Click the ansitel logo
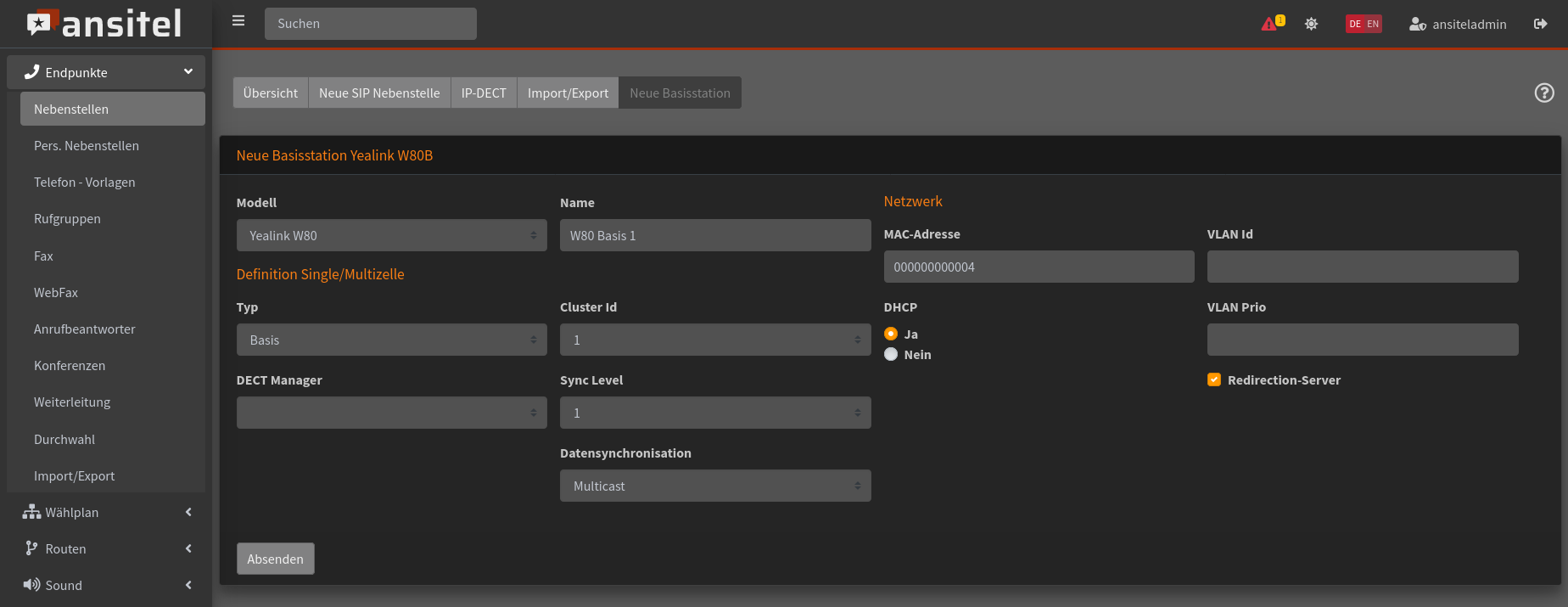Viewport: 1568px width, 607px height. (105, 24)
